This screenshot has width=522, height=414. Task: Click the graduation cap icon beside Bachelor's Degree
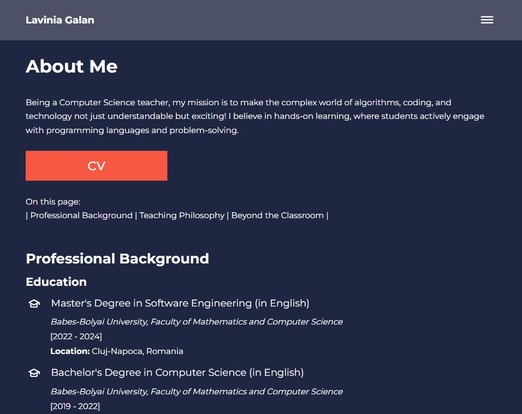(34, 373)
